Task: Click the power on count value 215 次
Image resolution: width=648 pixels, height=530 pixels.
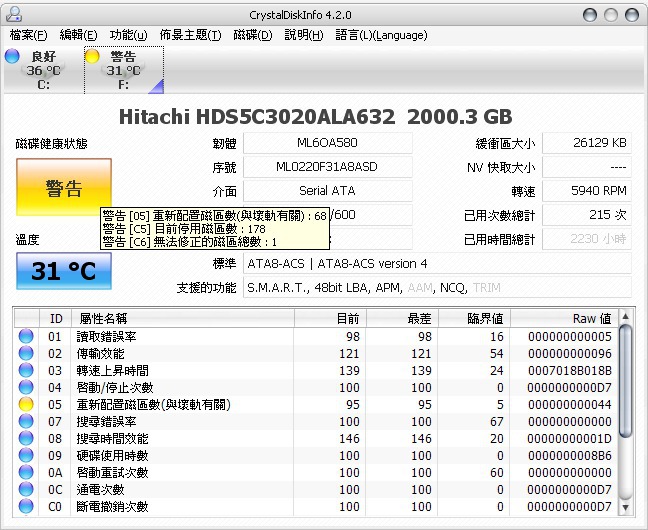Action: point(586,215)
